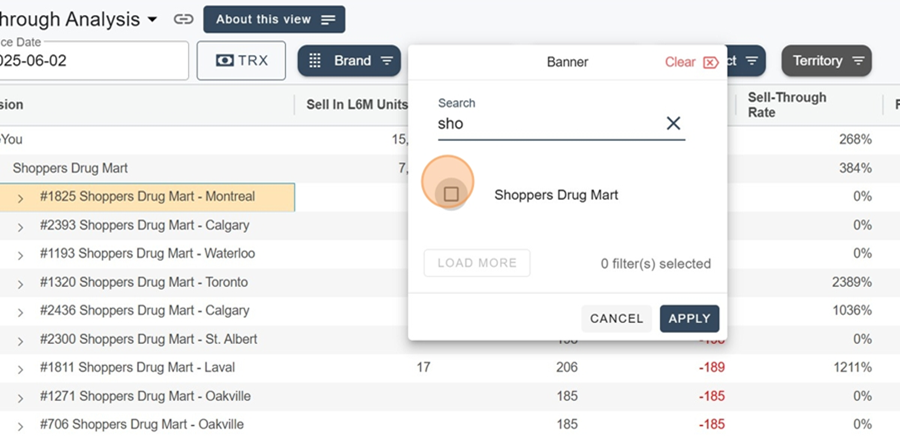
Task: Check the Shoppers Drug Mart checkbox
Action: tap(451, 194)
